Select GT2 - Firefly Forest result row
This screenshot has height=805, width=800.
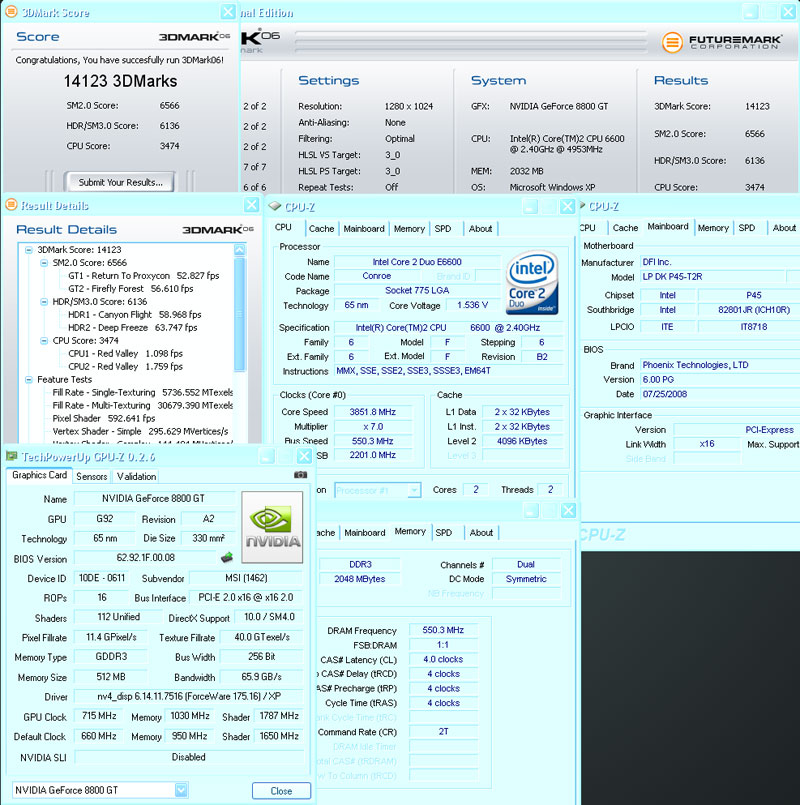(x=131, y=289)
